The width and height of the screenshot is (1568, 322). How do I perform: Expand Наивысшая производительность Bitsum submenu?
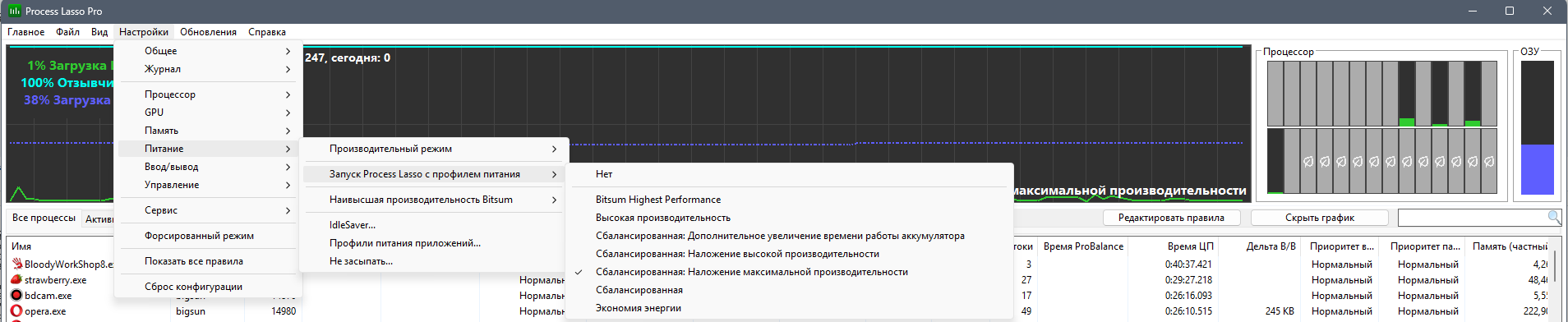click(434, 200)
